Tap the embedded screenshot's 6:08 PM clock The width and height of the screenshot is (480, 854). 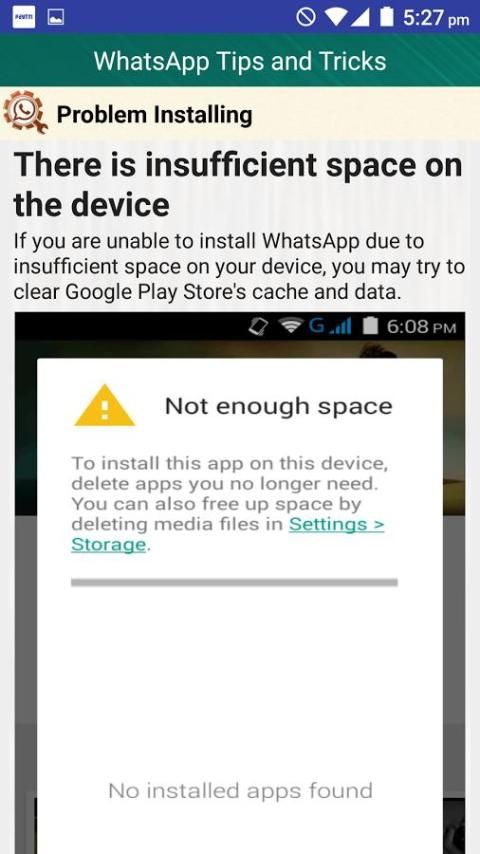(x=421, y=327)
